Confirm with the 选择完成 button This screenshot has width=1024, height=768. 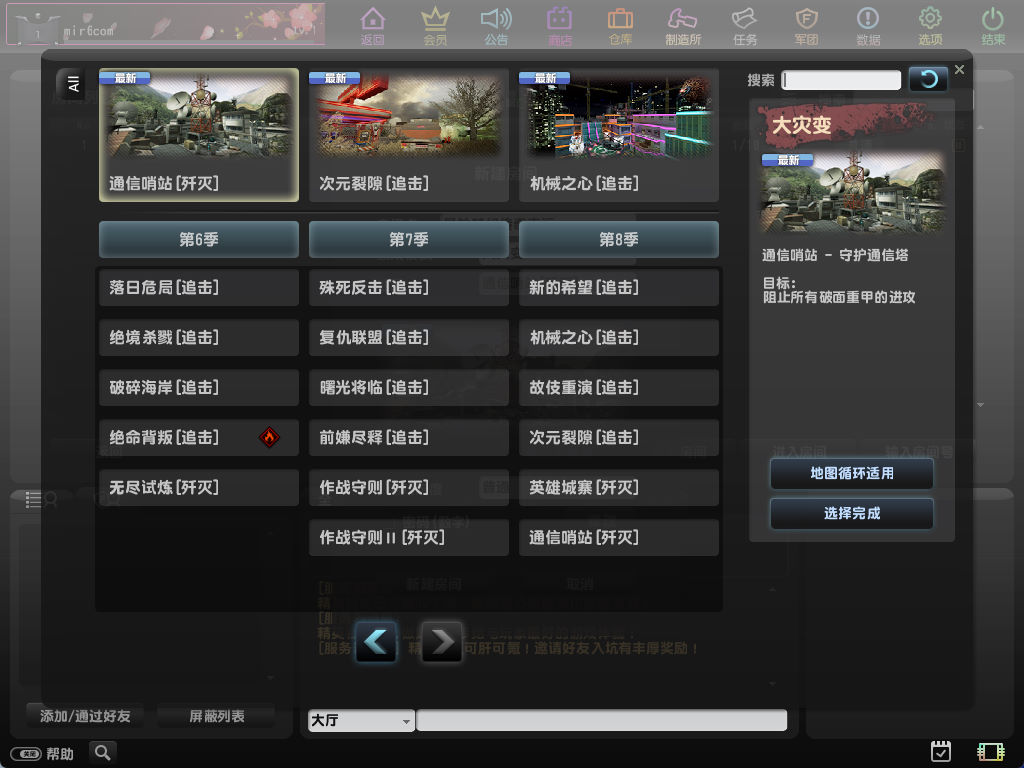coord(852,513)
